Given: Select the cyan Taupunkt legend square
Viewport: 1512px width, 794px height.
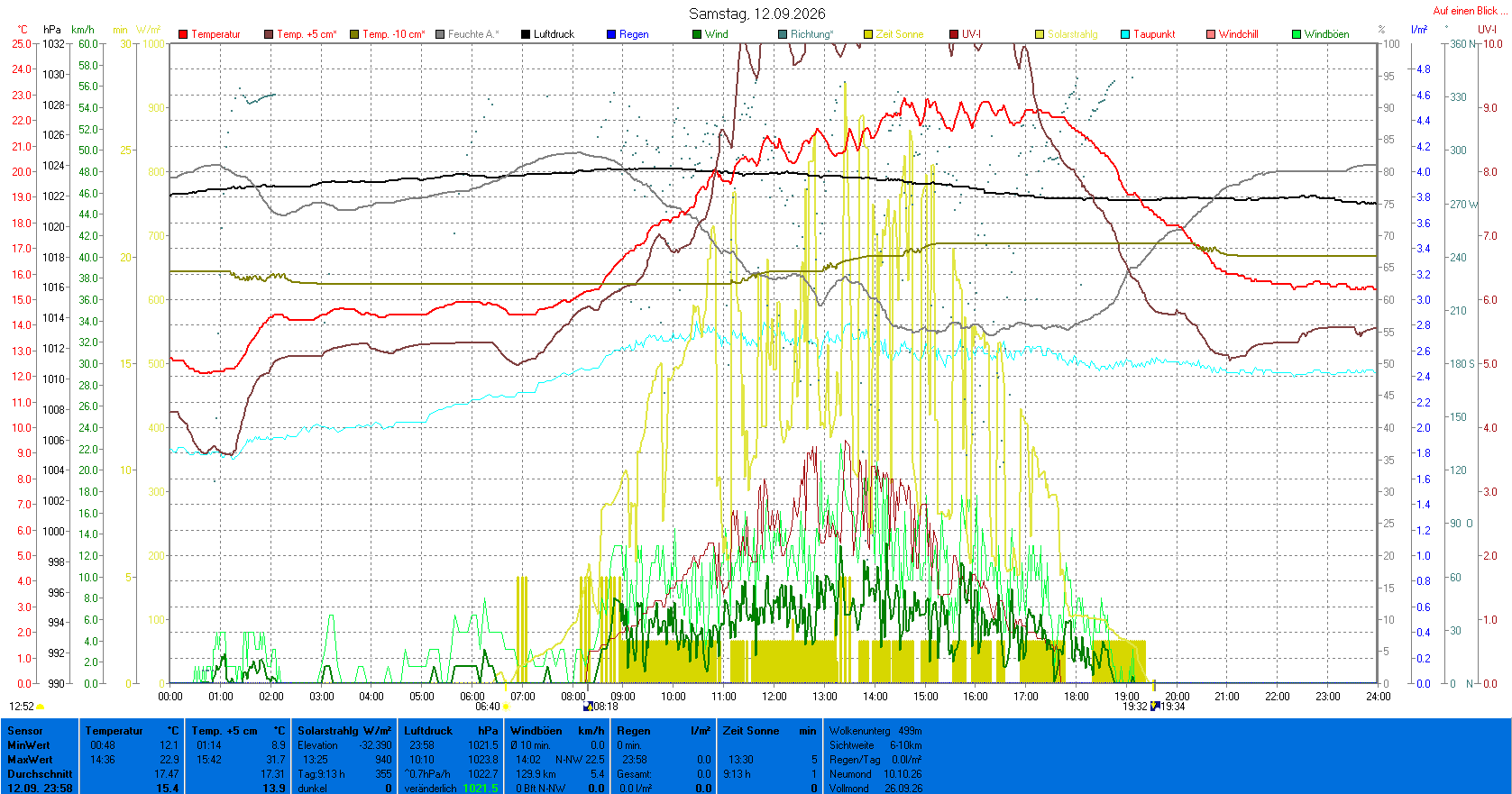Looking at the screenshot, I should [x=1125, y=34].
